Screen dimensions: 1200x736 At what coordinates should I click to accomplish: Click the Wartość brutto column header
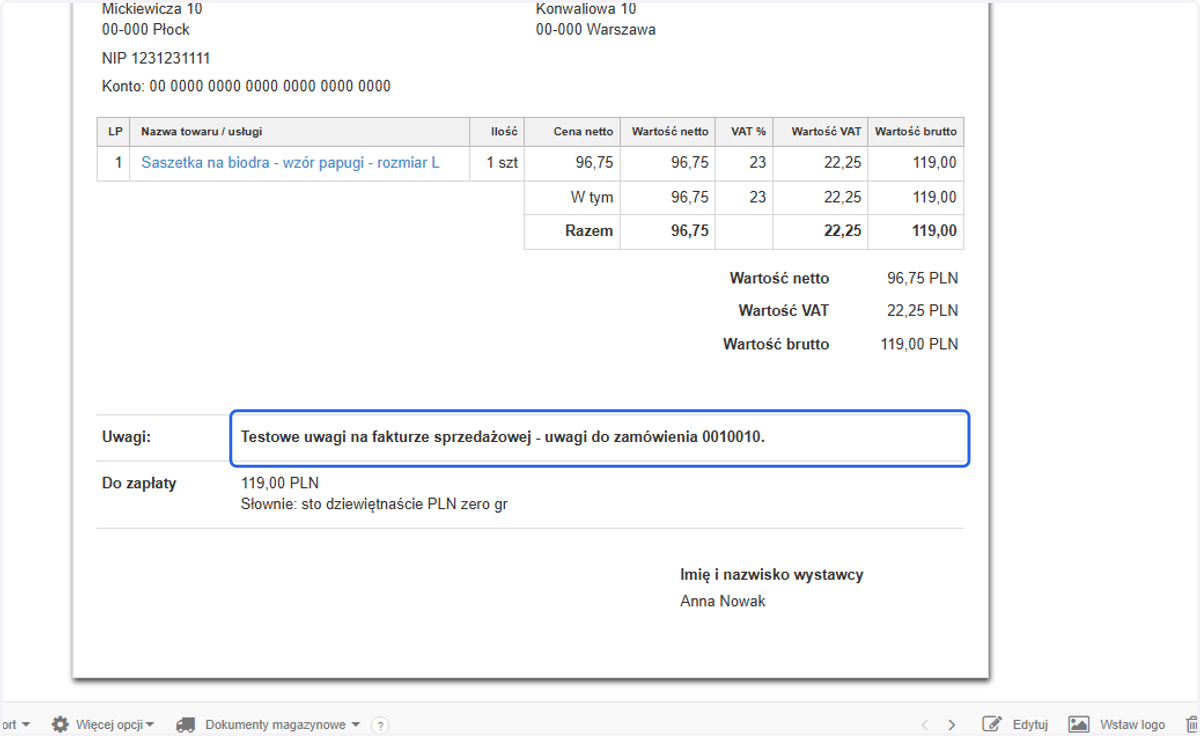point(916,131)
